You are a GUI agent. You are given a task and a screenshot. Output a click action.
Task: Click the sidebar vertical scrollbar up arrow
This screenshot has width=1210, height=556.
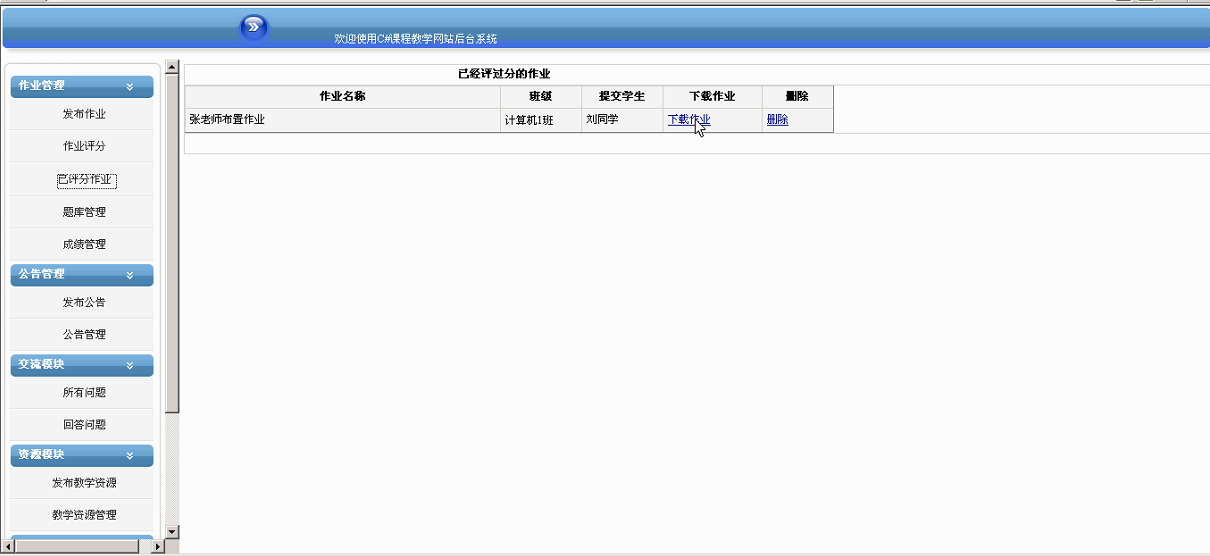(171, 68)
